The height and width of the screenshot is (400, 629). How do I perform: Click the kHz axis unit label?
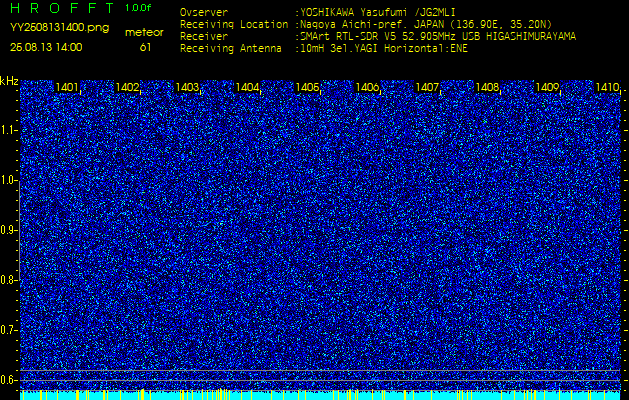point(9,81)
